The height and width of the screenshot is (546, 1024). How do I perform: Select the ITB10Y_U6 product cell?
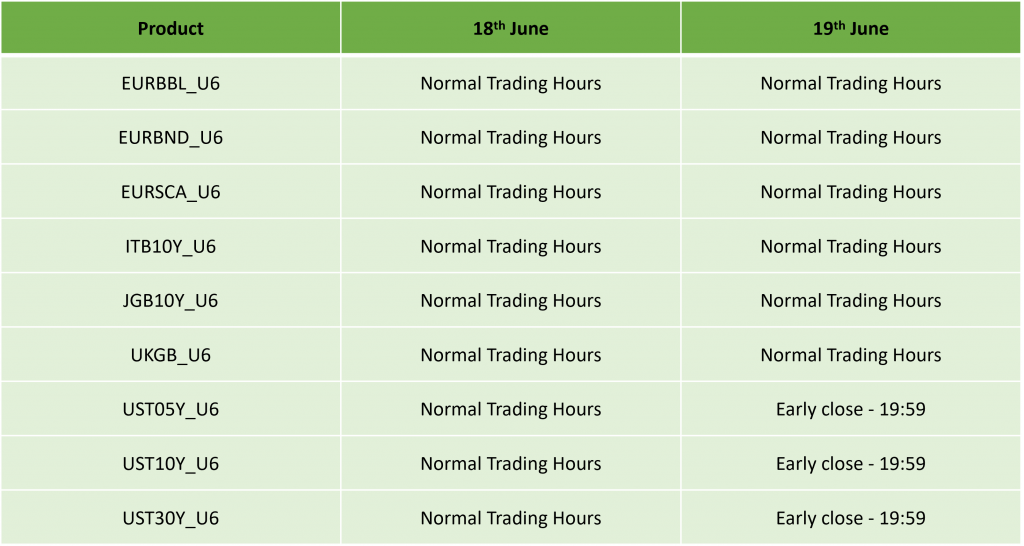[x=170, y=246]
